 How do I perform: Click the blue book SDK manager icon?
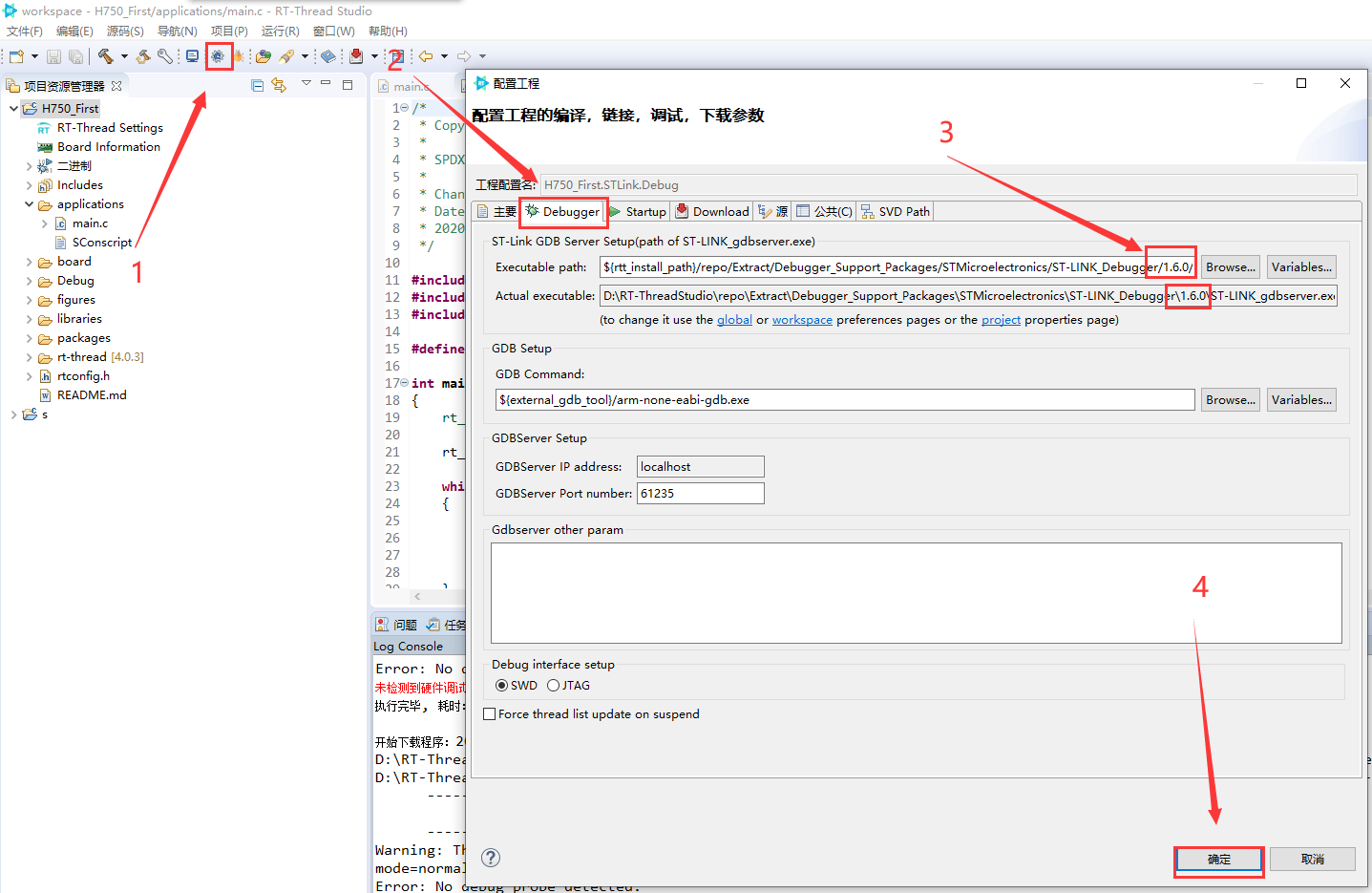pyautogui.click(x=327, y=56)
